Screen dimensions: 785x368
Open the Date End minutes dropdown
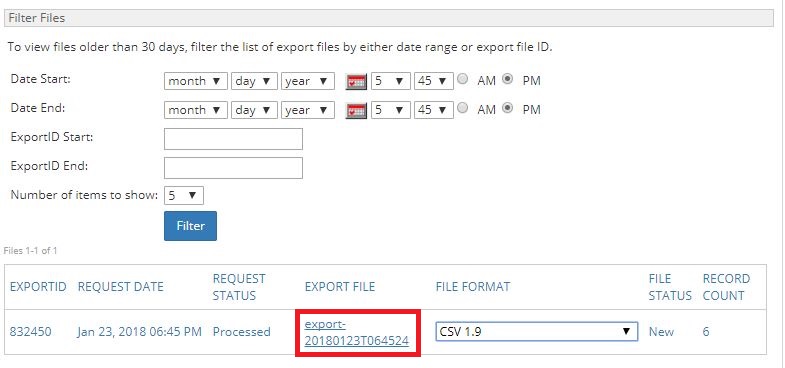[434, 110]
